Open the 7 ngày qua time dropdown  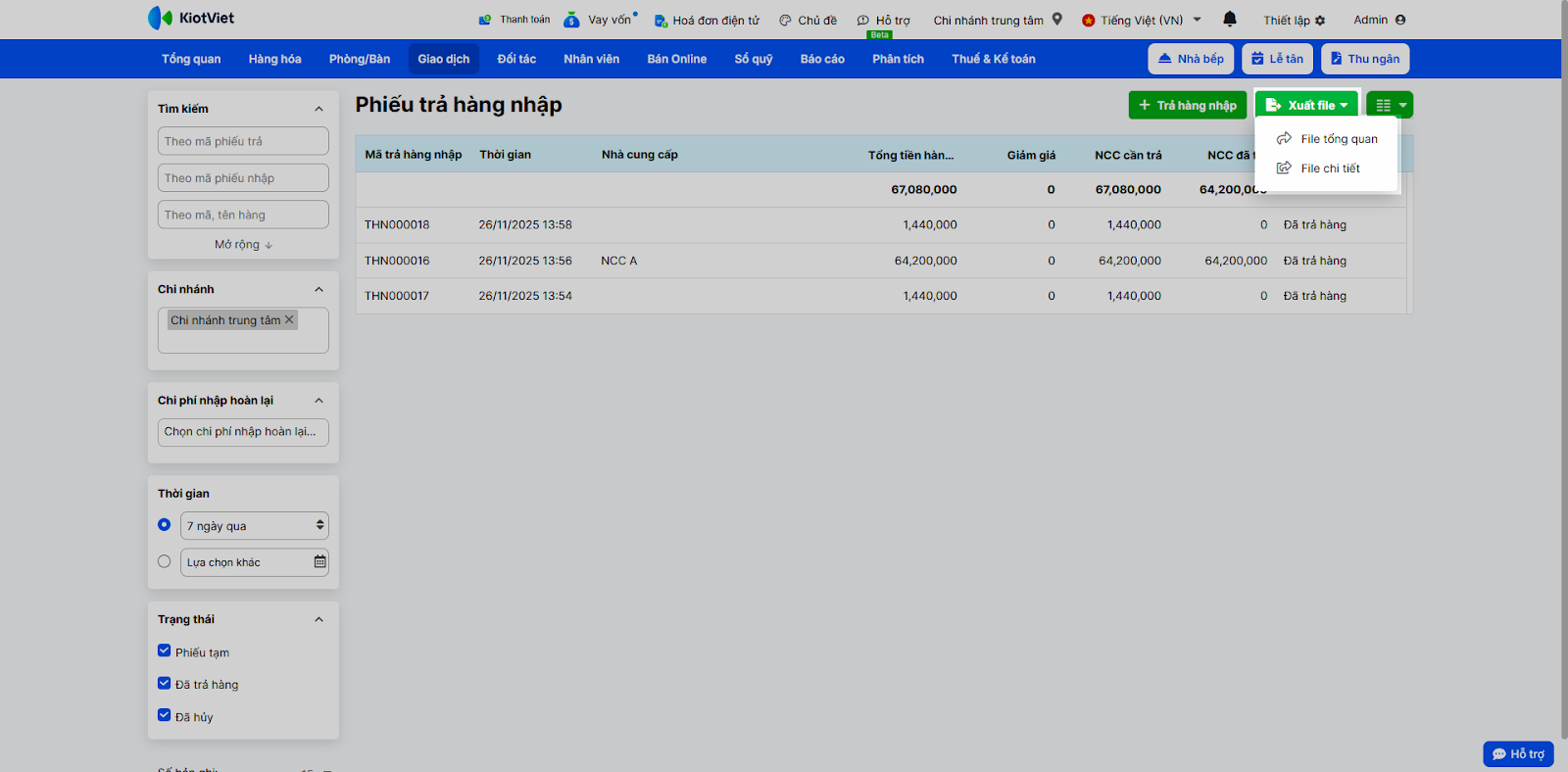pyautogui.click(x=255, y=526)
